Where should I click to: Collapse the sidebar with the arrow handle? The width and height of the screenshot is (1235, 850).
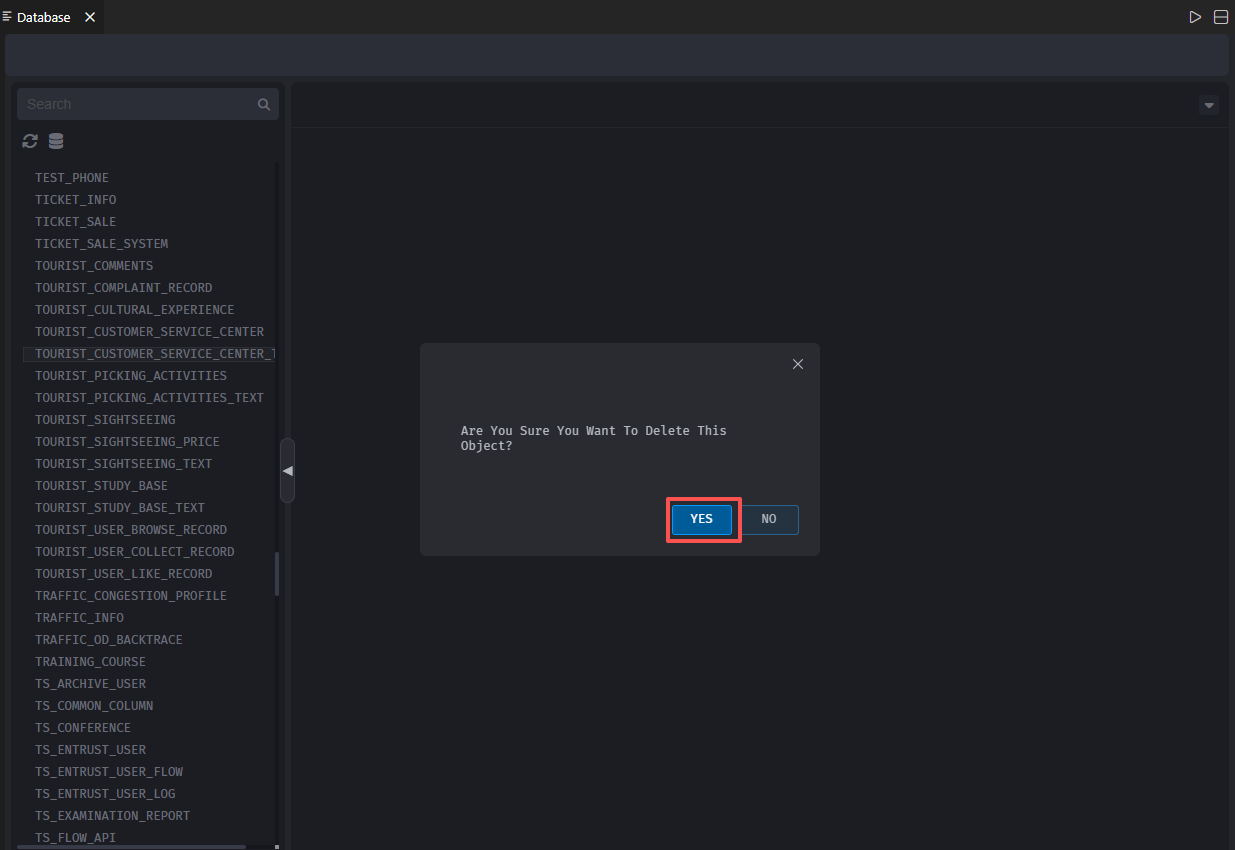coord(287,470)
